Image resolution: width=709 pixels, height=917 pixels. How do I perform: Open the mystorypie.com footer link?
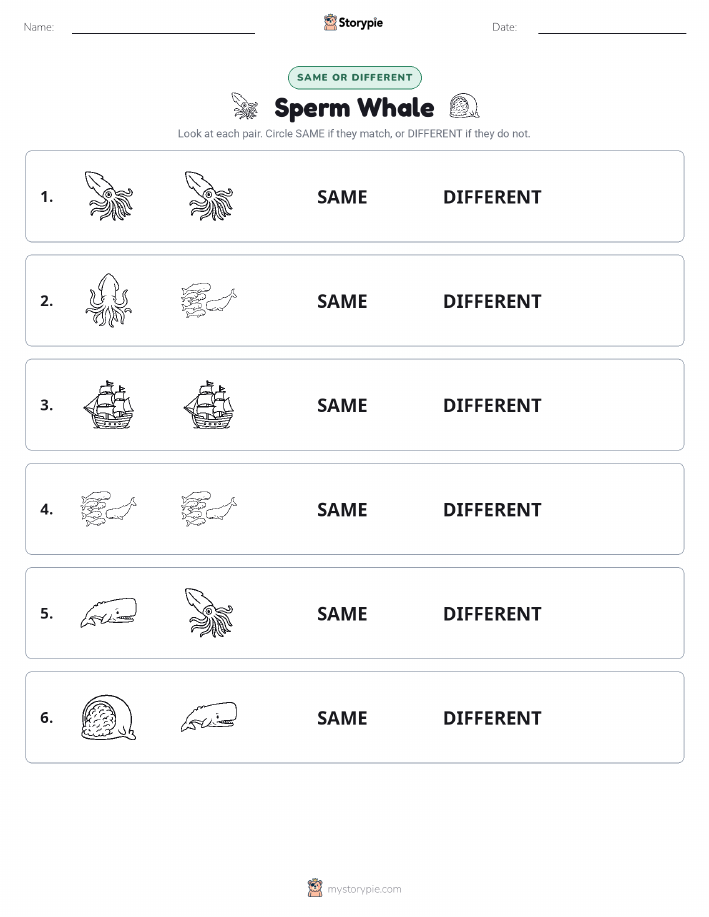(364, 889)
